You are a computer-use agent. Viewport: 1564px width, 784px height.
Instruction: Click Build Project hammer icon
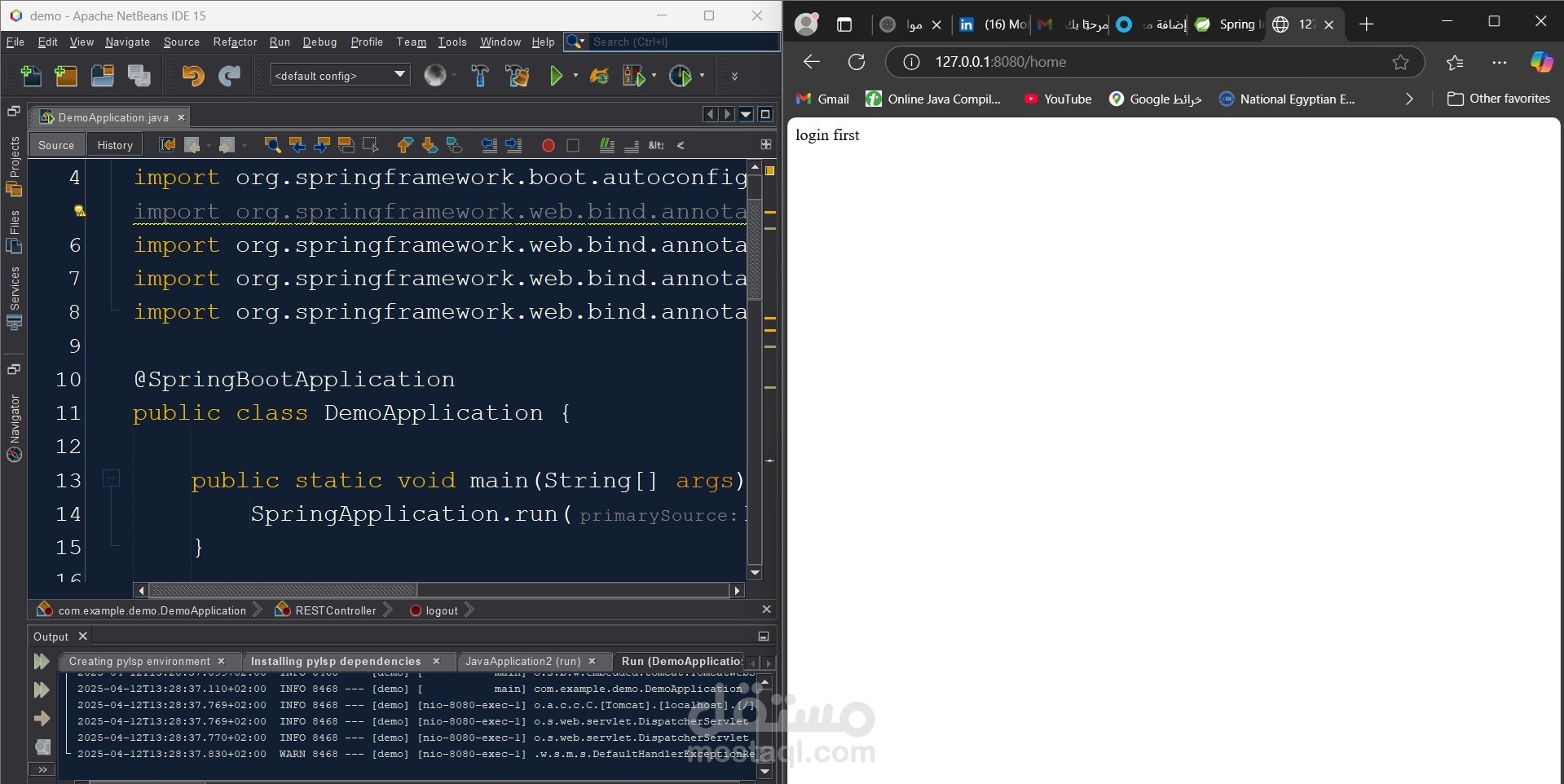click(x=480, y=76)
